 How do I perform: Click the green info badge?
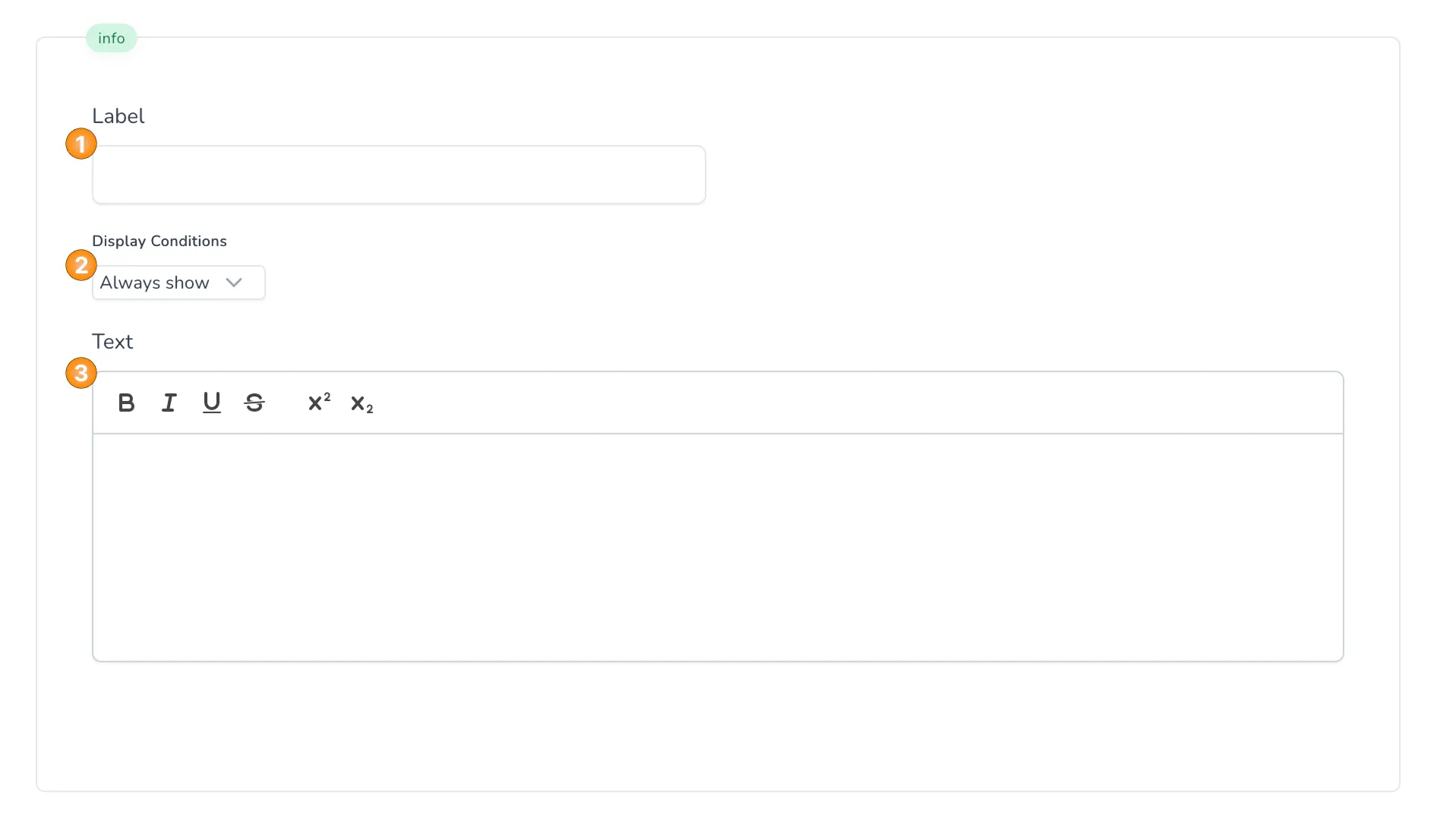tap(111, 37)
